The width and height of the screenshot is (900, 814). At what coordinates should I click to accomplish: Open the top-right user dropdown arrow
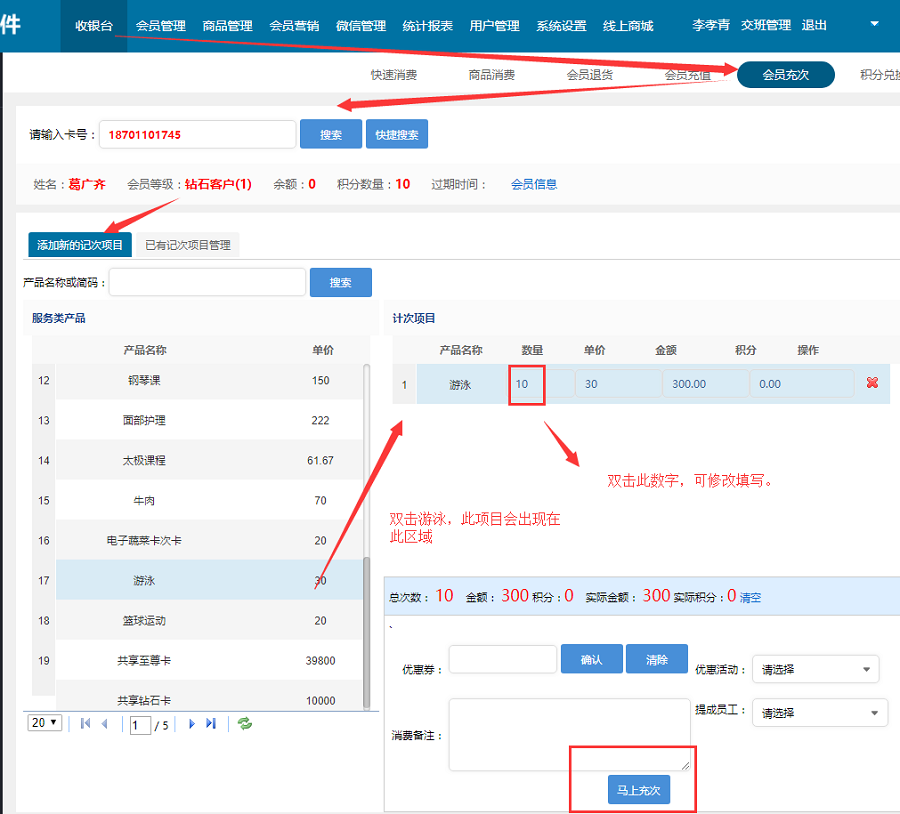[874, 23]
